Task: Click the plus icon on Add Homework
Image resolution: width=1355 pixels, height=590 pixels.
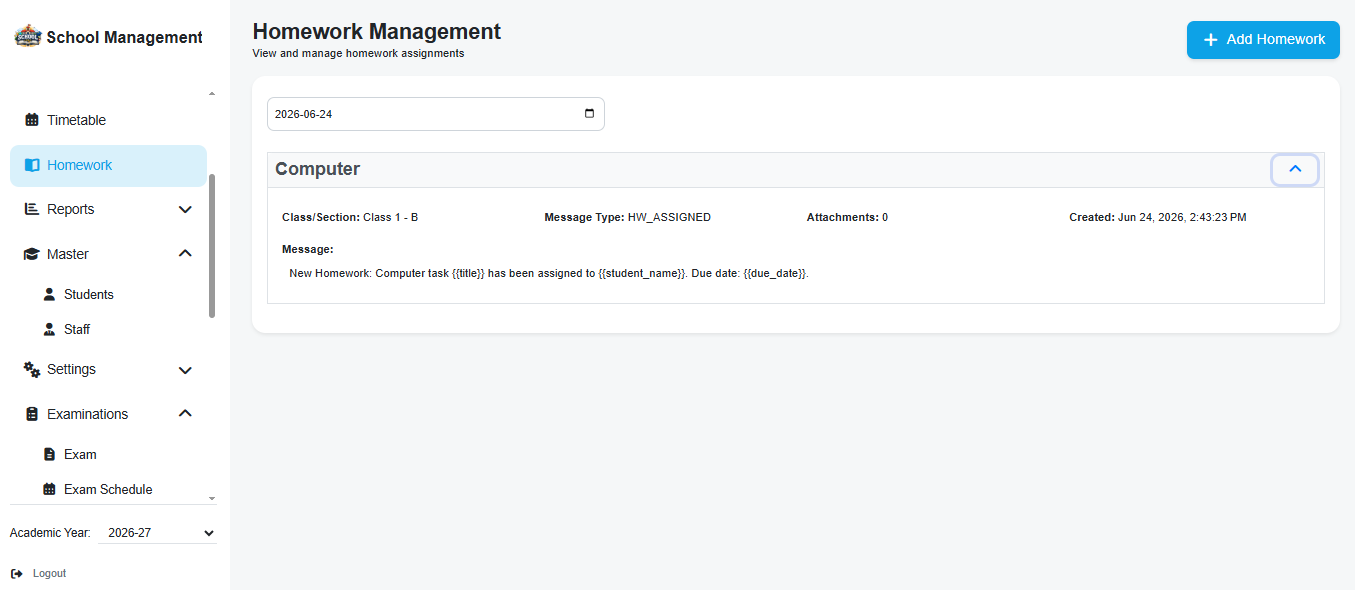Action: click(1210, 40)
